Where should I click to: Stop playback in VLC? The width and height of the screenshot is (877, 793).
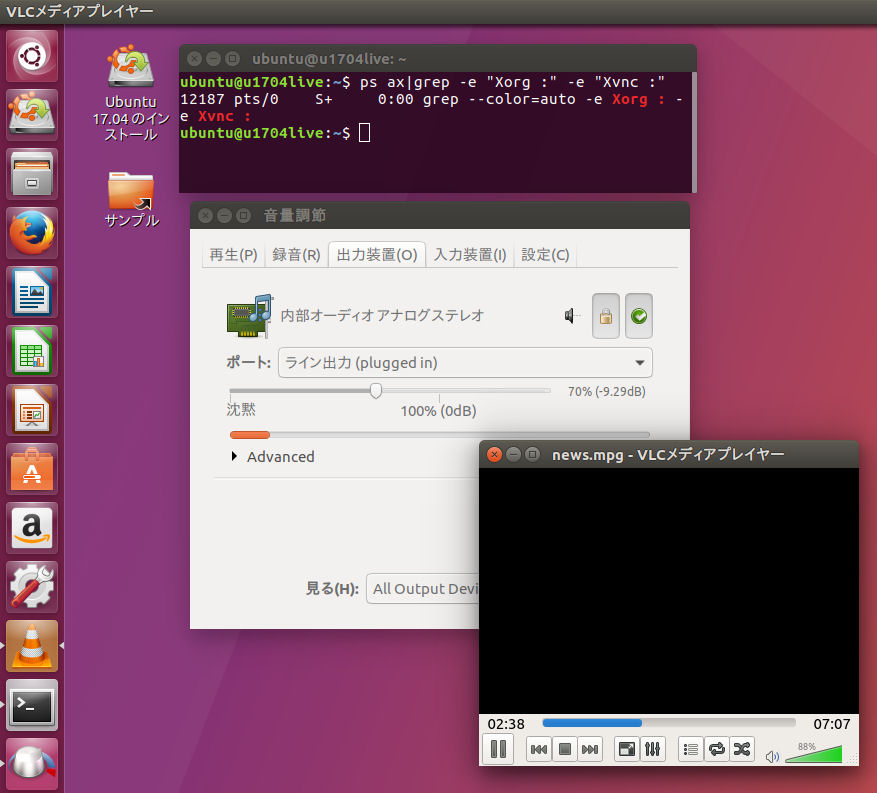point(564,749)
